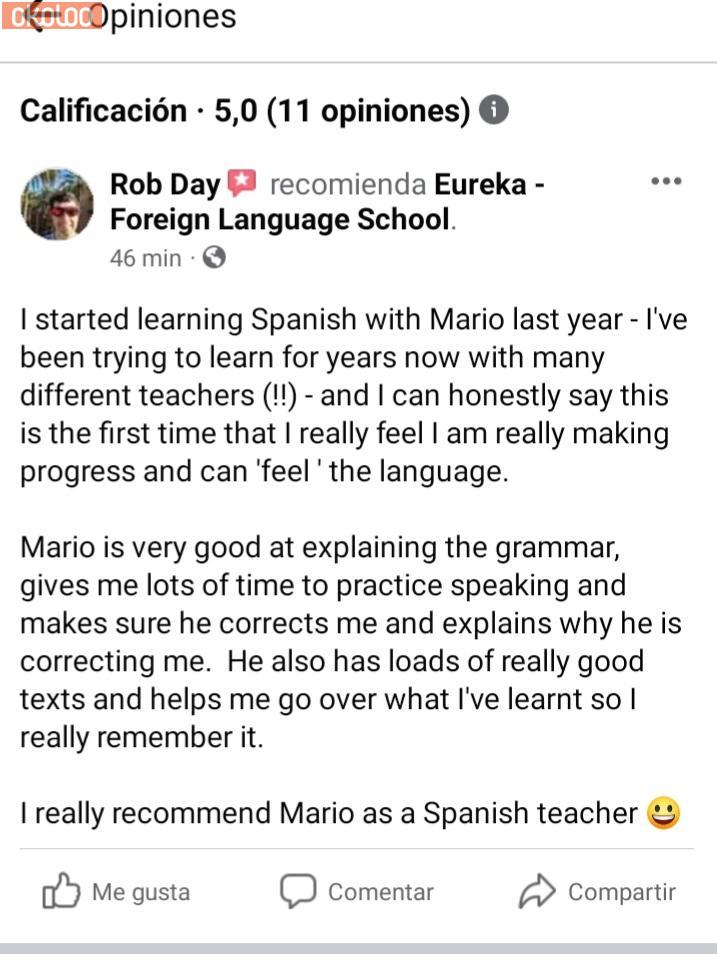Open the Rob Day profile name link

[x=166, y=185]
